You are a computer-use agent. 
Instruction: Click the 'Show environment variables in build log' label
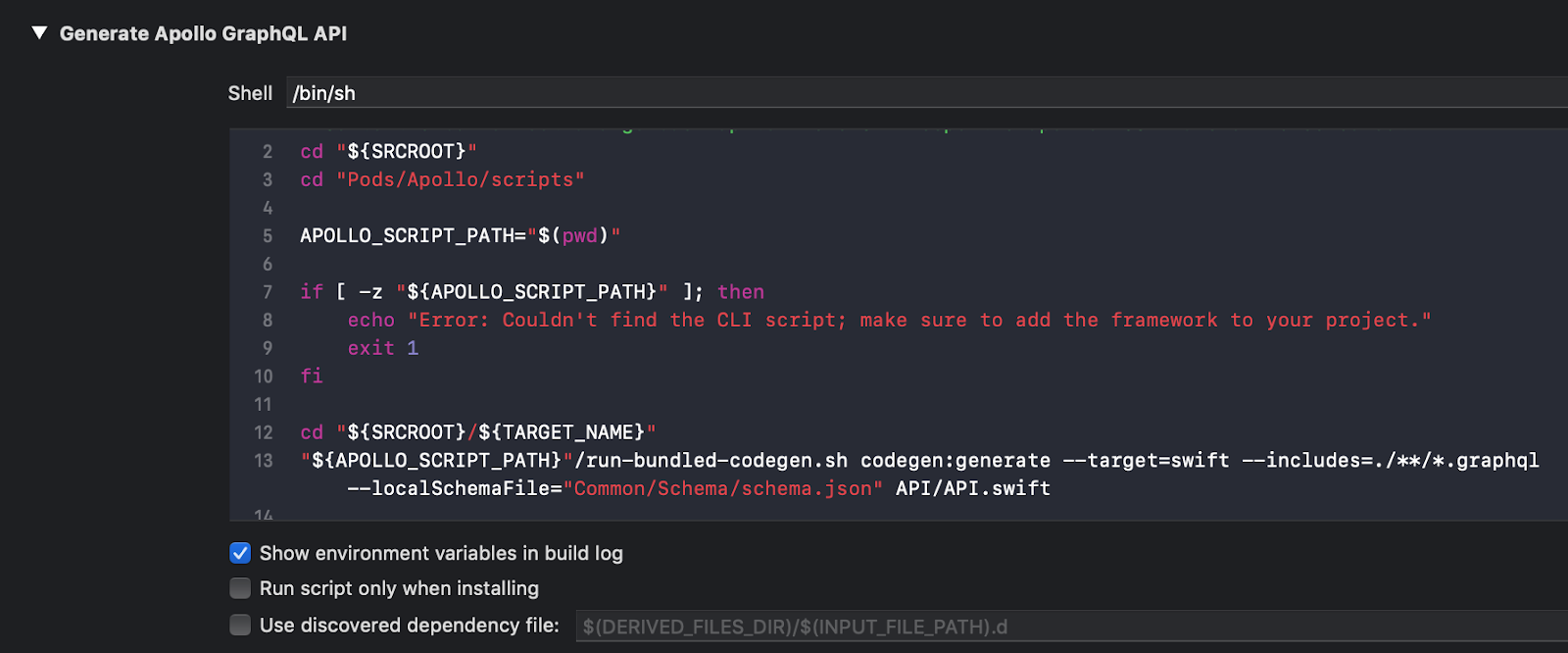pyautogui.click(x=441, y=553)
